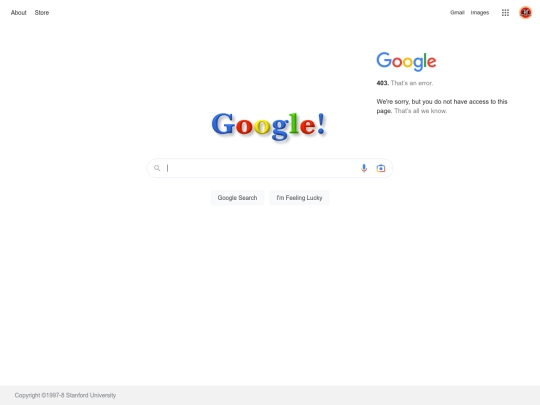The image size is (540, 405).
Task: Open the account profile avatar
Action: [526, 13]
